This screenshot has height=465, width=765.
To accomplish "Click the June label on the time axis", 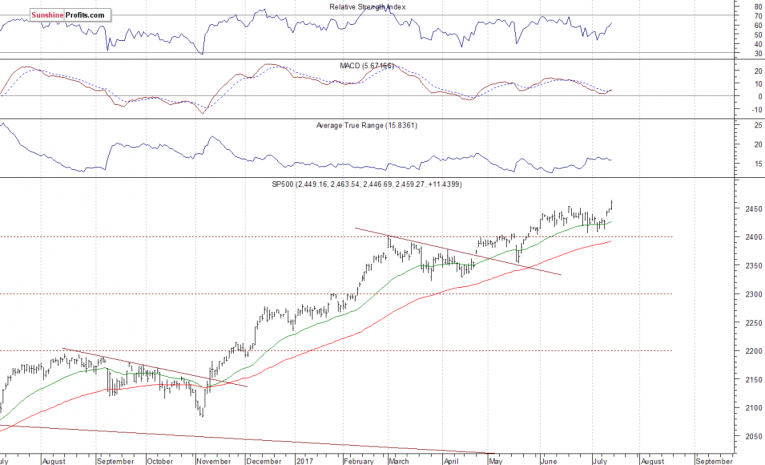I will [548, 460].
